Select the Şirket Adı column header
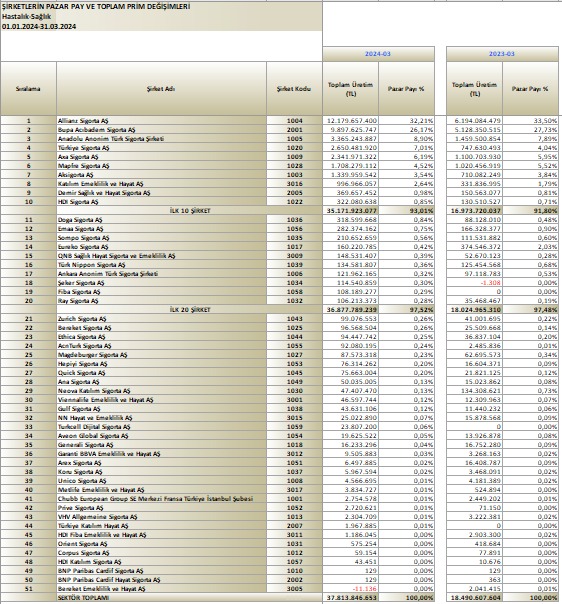Viewport: 562px width, 604px height. [x=161, y=89]
